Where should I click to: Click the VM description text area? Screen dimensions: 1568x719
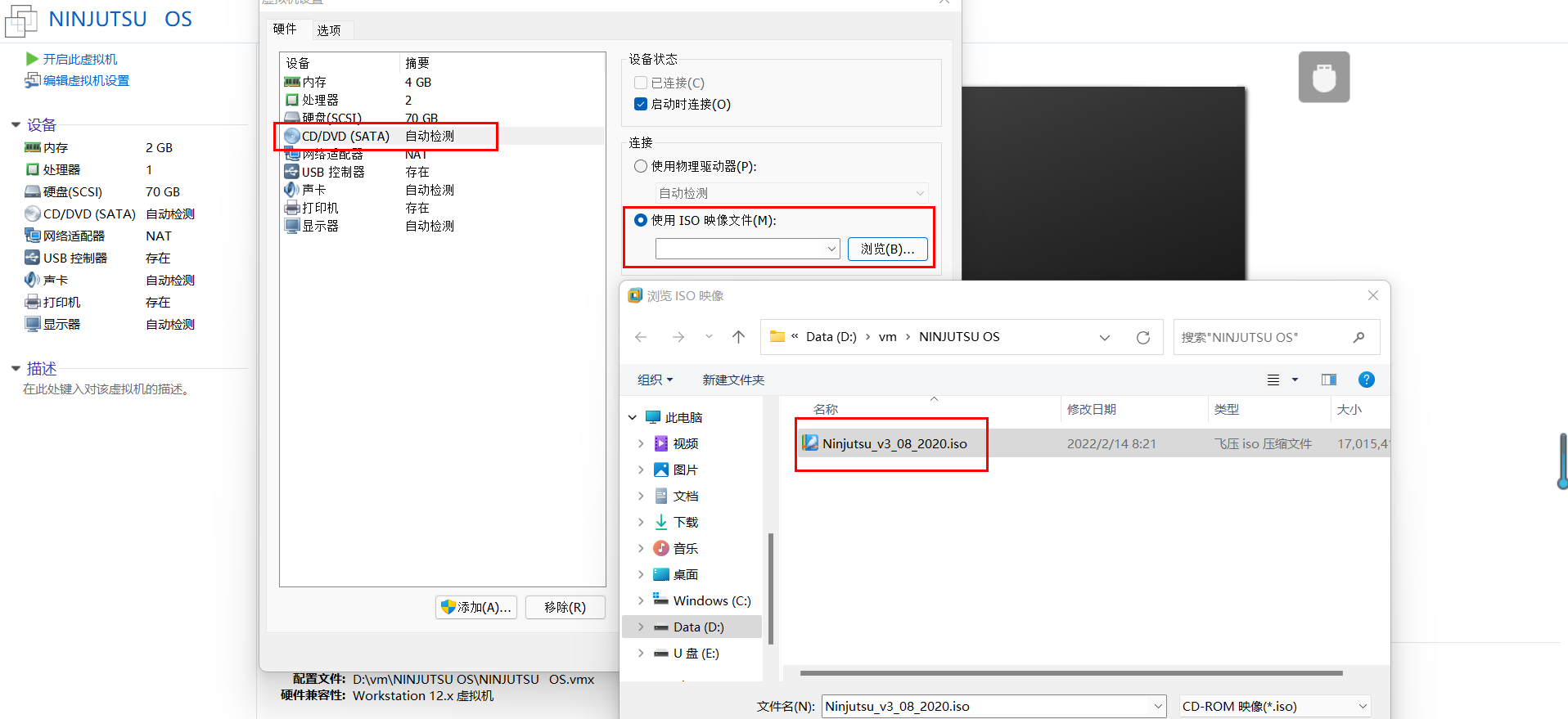[x=107, y=389]
